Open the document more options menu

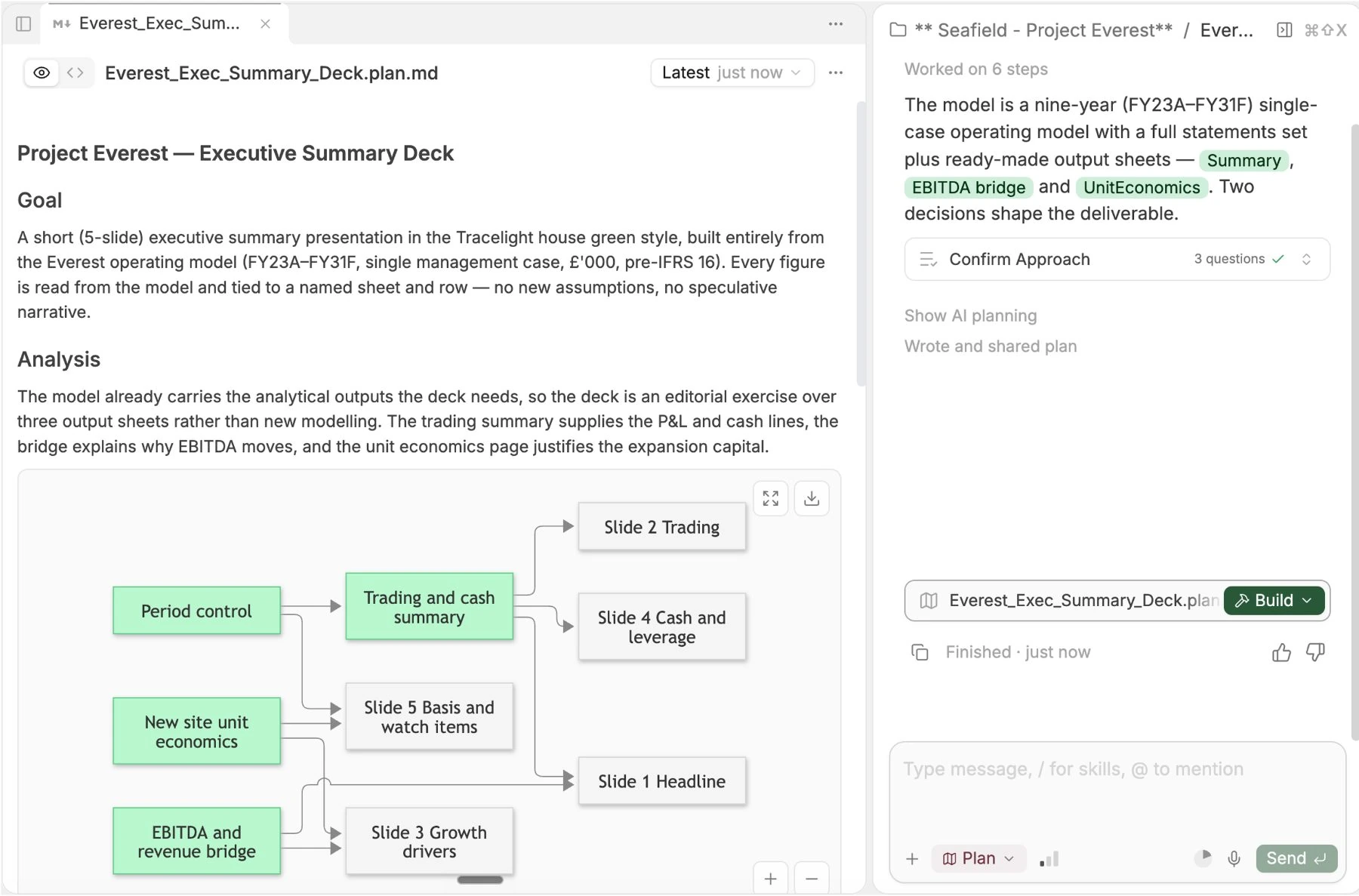(836, 73)
